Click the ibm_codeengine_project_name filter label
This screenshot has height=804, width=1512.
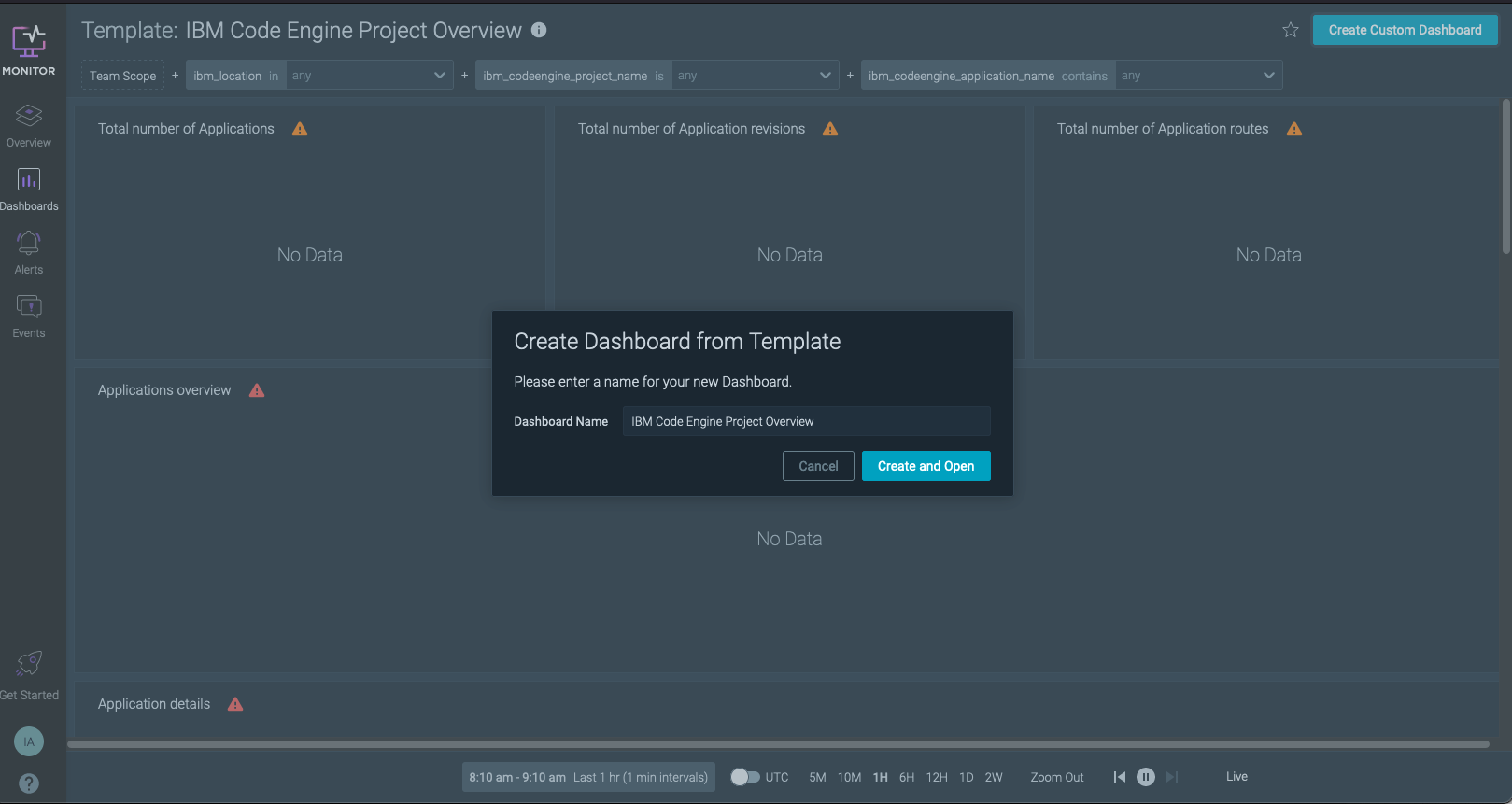pos(565,76)
